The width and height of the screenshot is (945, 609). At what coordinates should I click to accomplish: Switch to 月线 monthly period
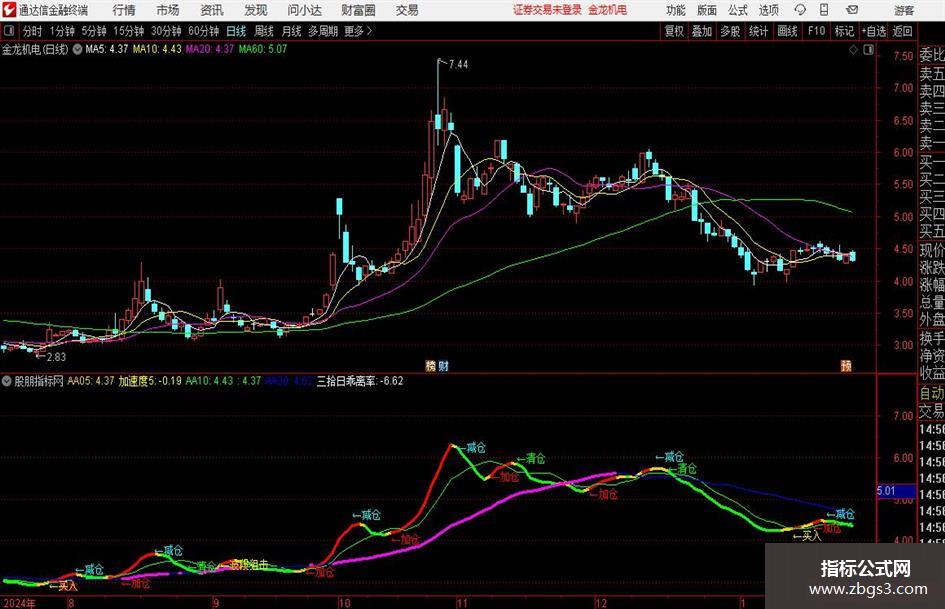(291, 31)
